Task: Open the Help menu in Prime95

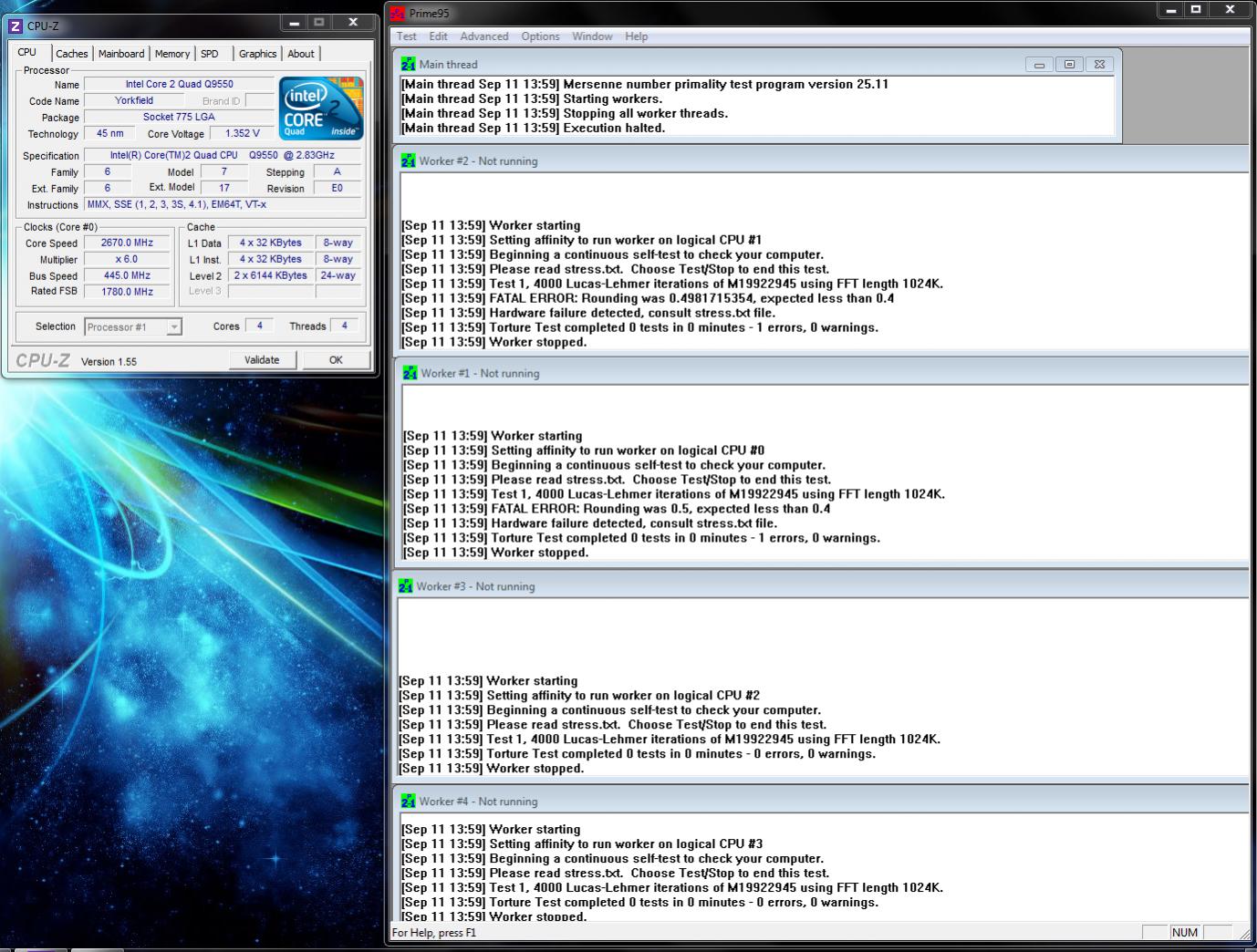Action: coord(636,36)
